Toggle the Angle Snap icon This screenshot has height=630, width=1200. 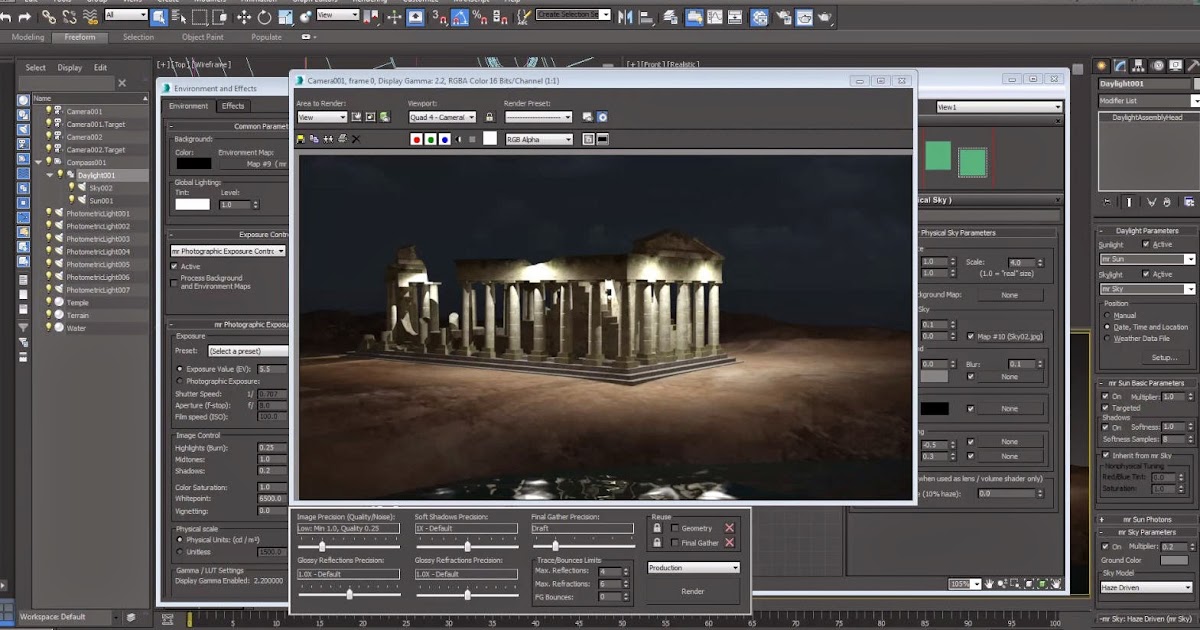(x=460, y=17)
